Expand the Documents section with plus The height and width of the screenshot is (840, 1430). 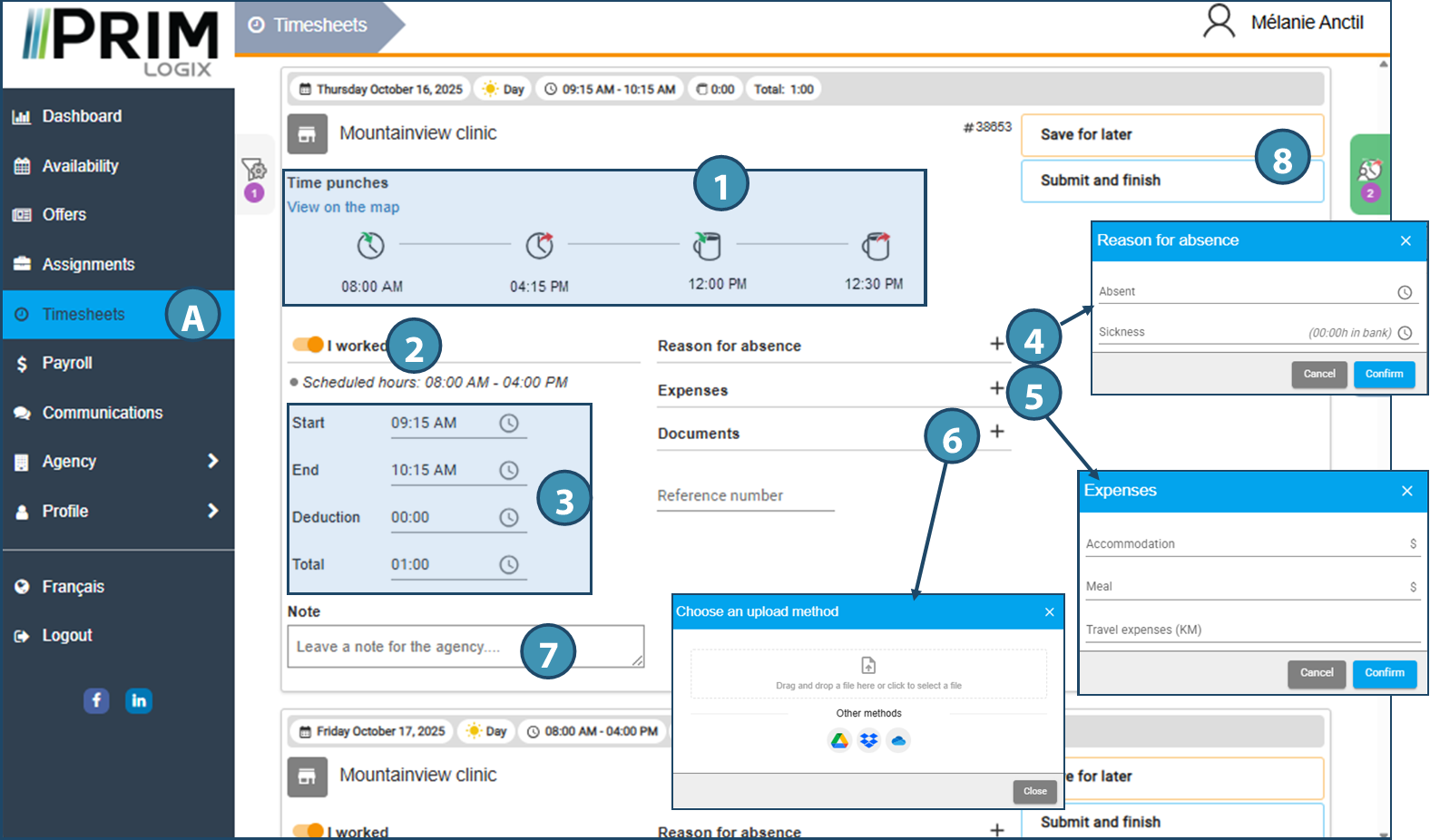coord(996,432)
